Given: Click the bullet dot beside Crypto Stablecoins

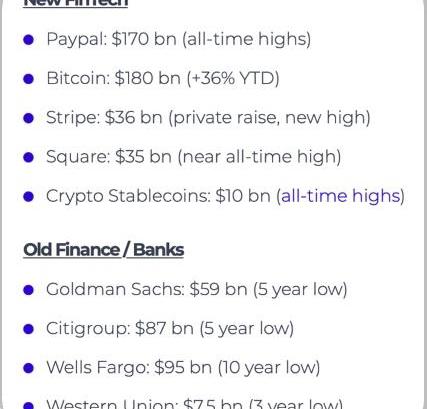Looking at the screenshot, I should click(29, 197).
